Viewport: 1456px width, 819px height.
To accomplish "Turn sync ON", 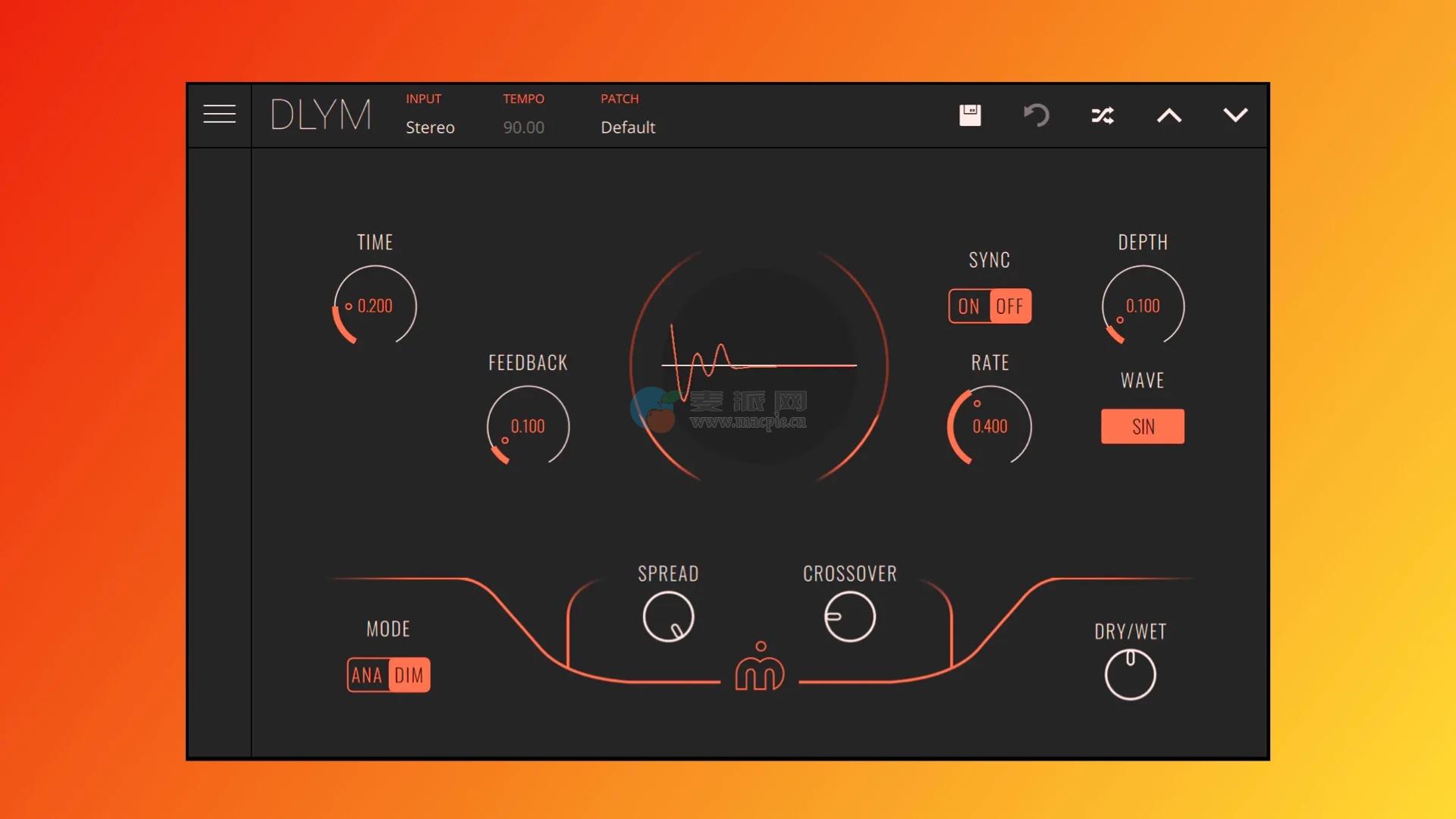I will tap(969, 306).
